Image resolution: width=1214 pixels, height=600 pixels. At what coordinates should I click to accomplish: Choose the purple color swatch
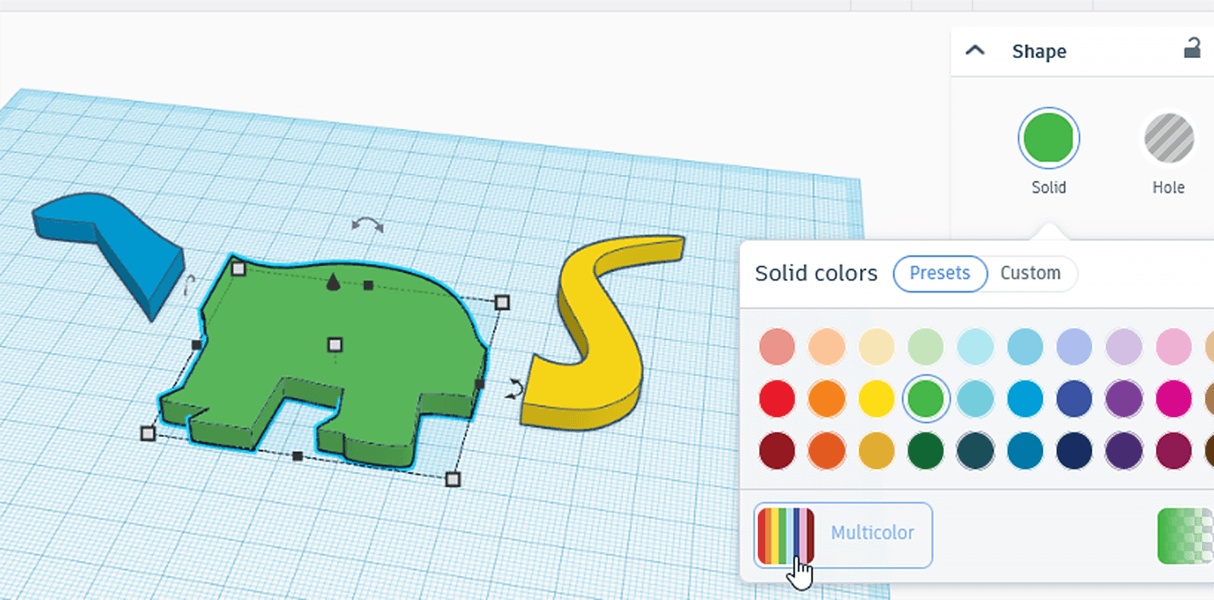1124,399
